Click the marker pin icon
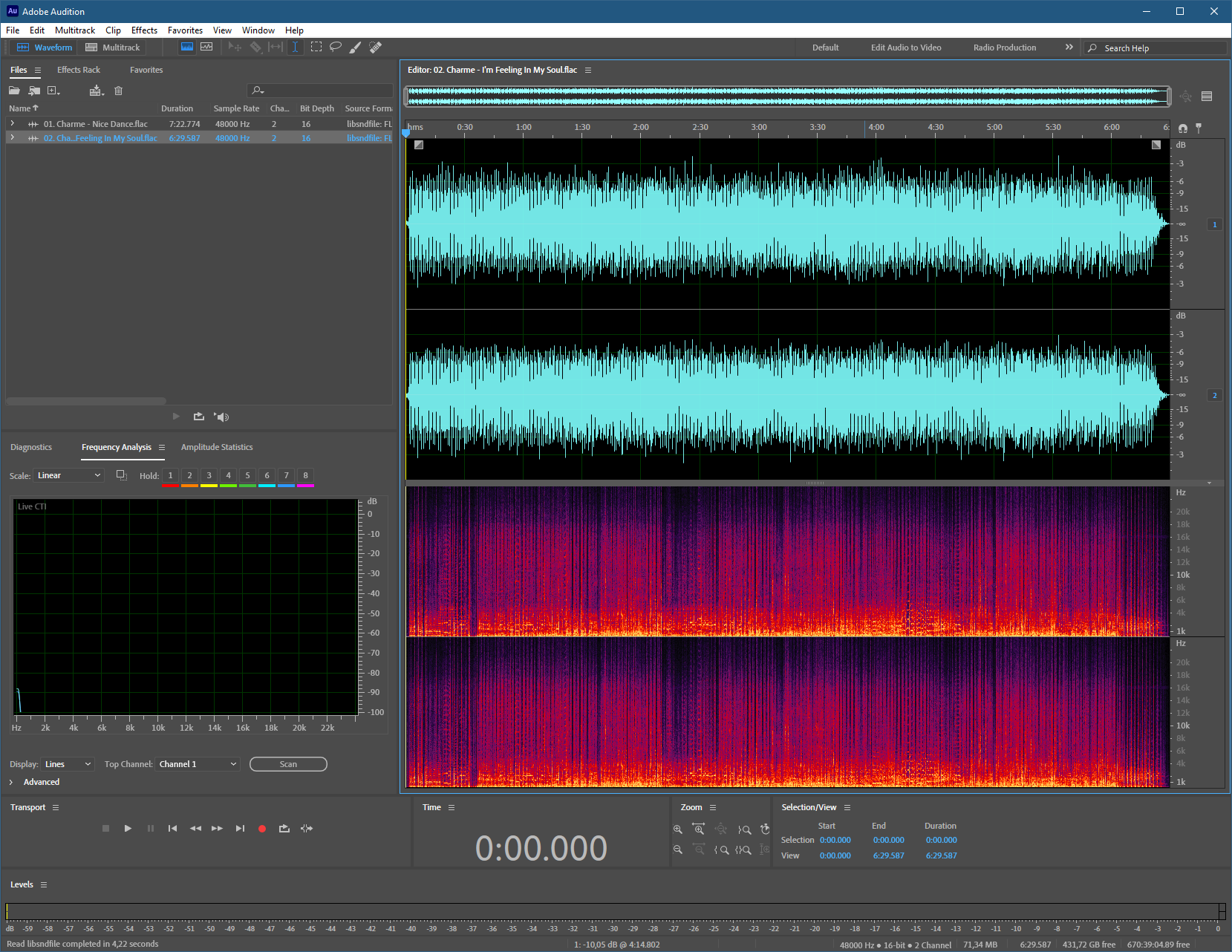This screenshot has width=1232, height=952. (x=1199, y=128)
